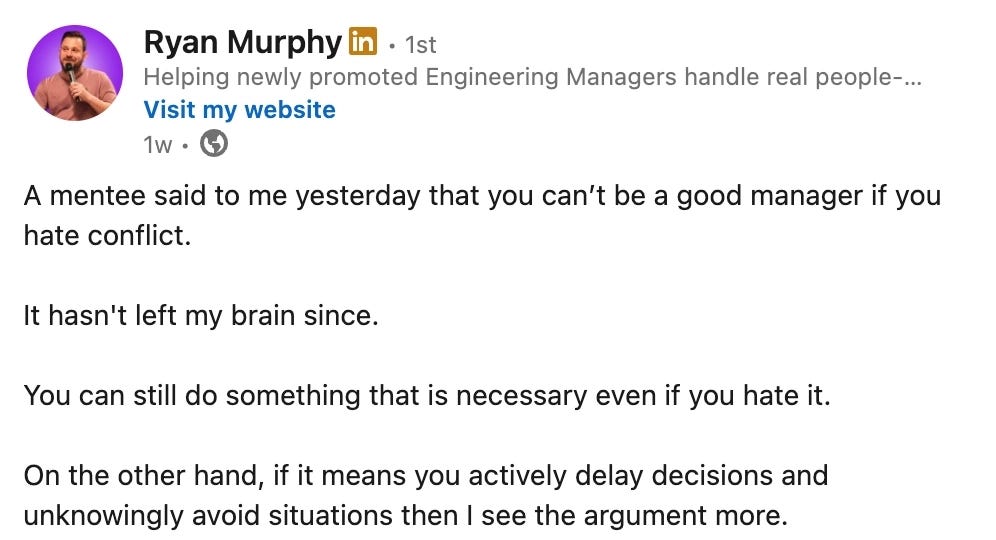
Task: Expand the truncated headline ellipsis
Action: [x=913, y=78]
